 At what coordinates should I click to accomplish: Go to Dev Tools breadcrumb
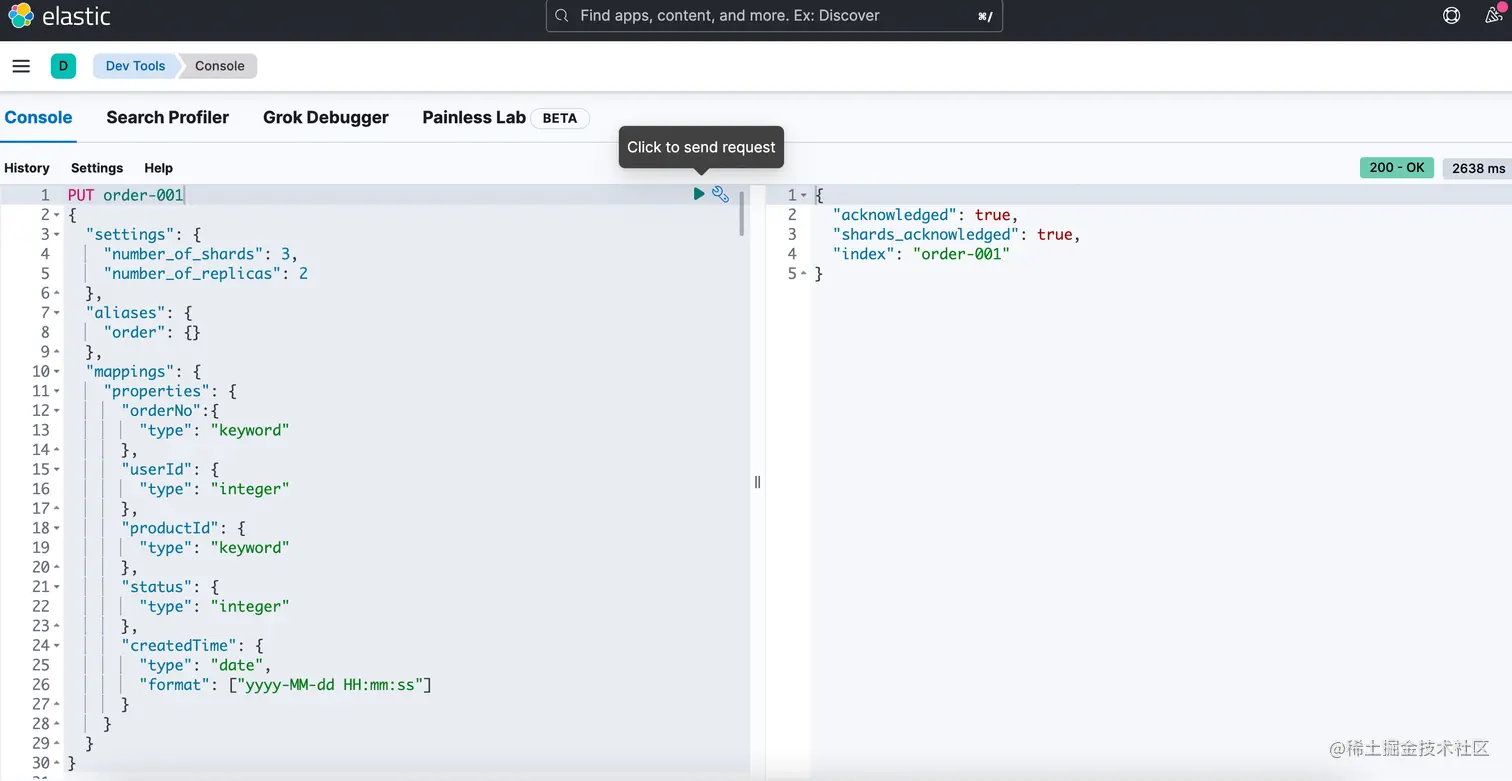pos(135,66)
